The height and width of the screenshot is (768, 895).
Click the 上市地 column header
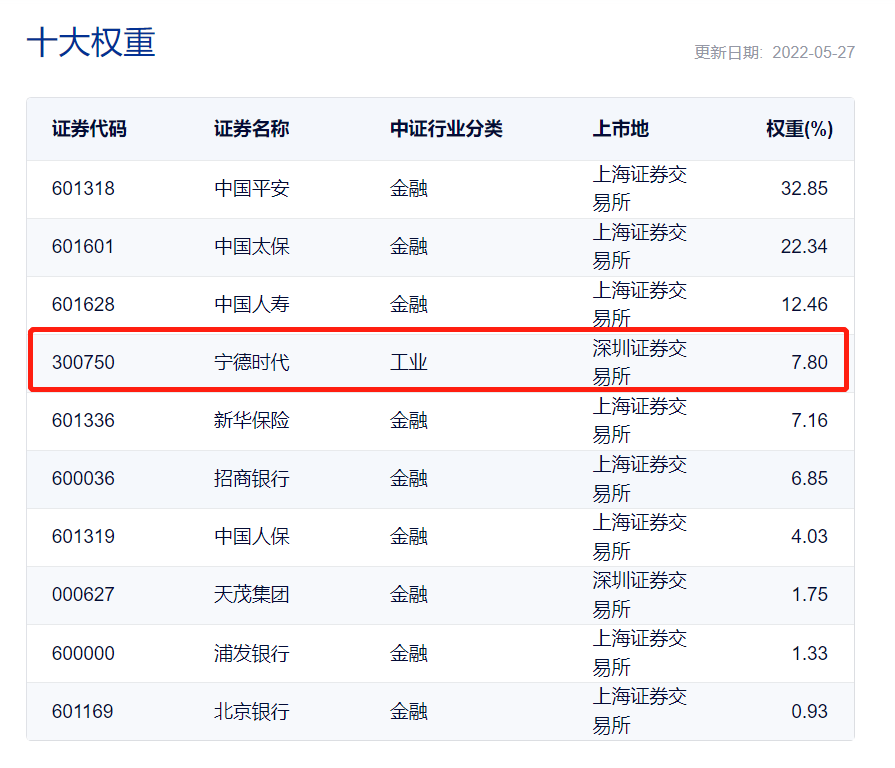(620, 129)
